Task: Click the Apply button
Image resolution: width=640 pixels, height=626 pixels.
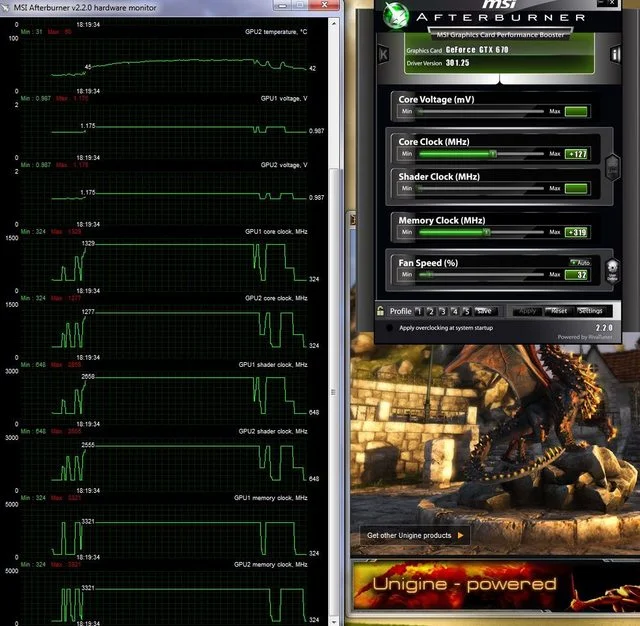Action: (527, 311)
